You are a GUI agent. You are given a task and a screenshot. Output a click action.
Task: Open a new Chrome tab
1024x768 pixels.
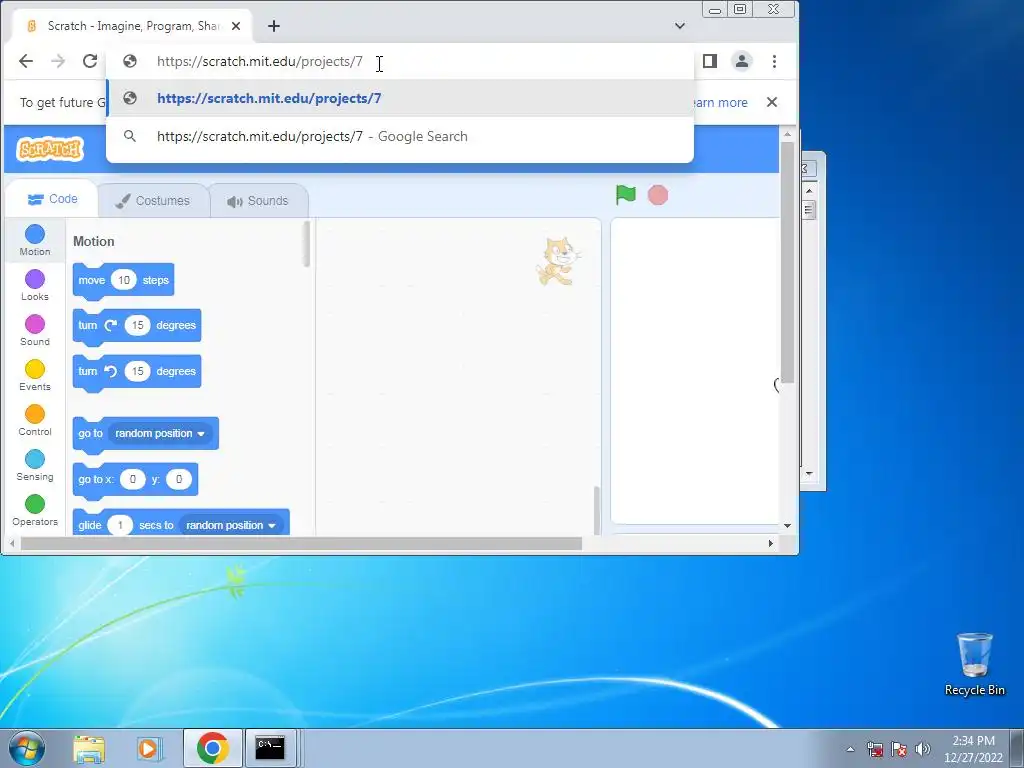click(274, 26)
